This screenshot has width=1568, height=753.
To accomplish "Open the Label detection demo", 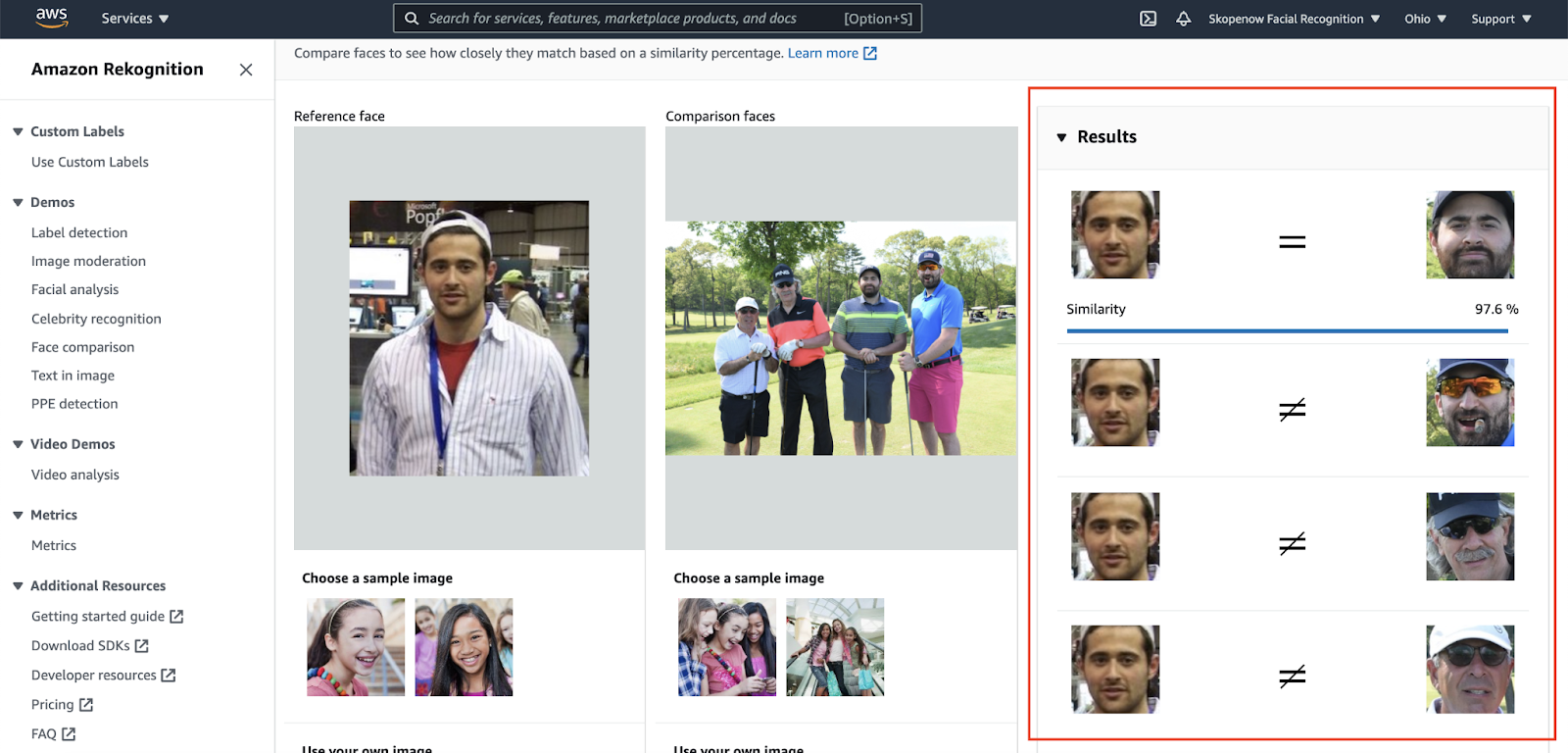I will pos(79,232).
